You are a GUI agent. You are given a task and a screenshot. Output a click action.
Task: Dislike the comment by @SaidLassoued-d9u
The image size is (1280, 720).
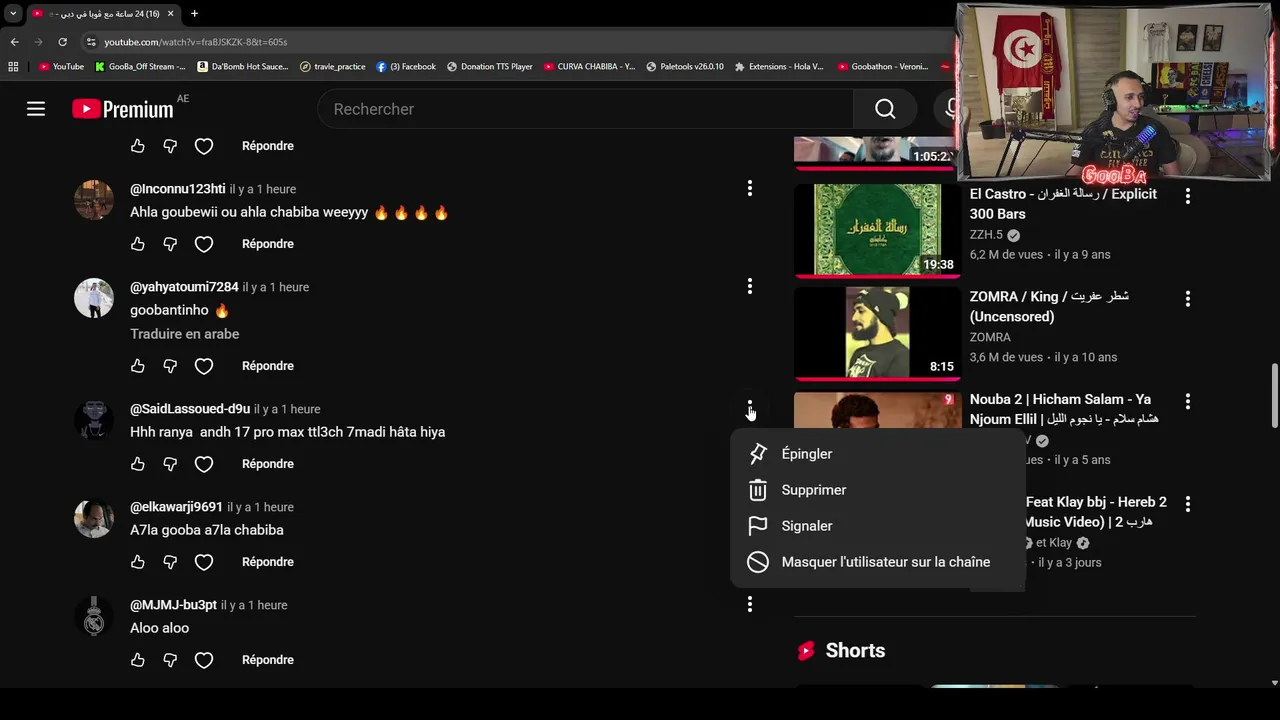pyautogui.click(x=170, y=464)
